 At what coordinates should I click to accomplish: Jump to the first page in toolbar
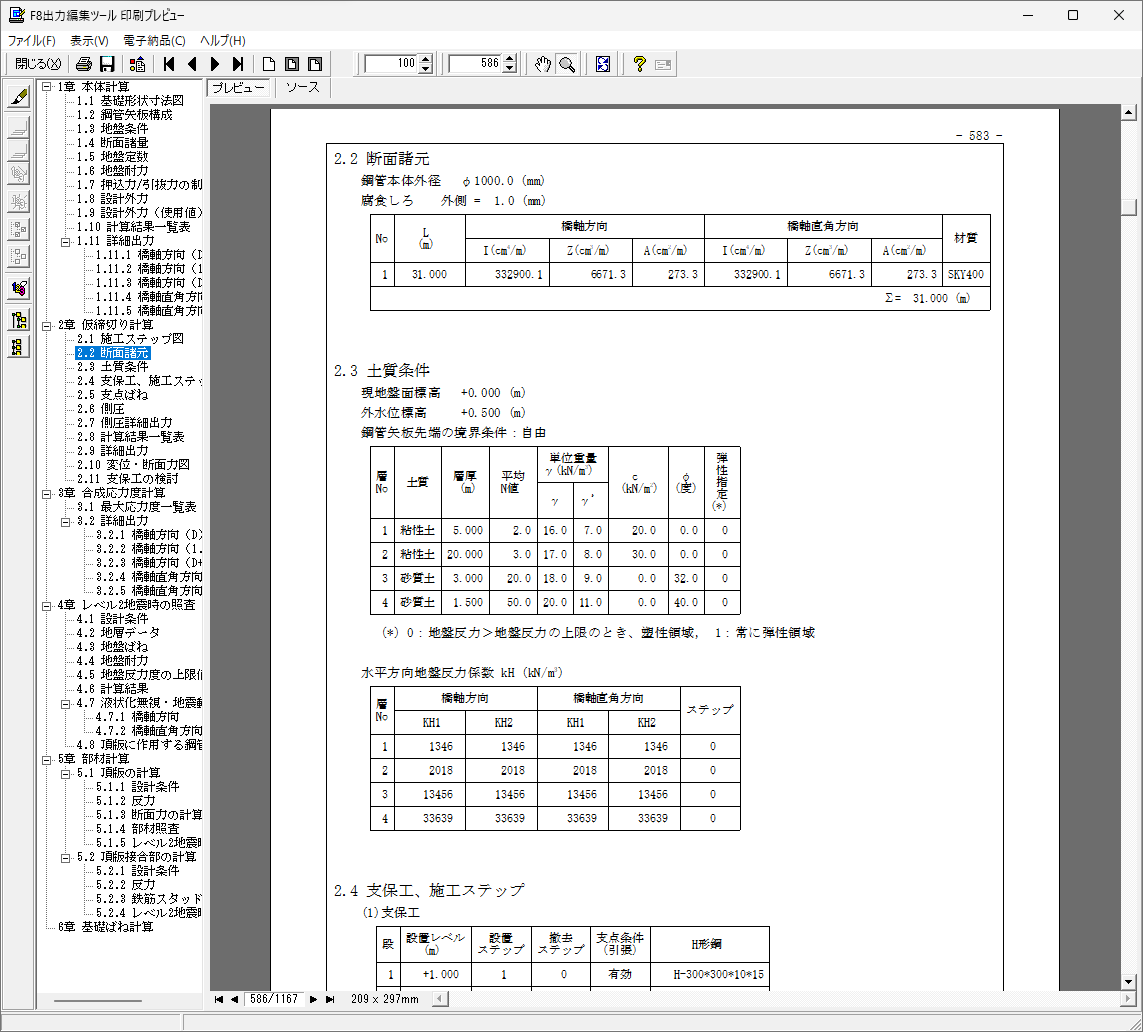[x=169, y=64]
